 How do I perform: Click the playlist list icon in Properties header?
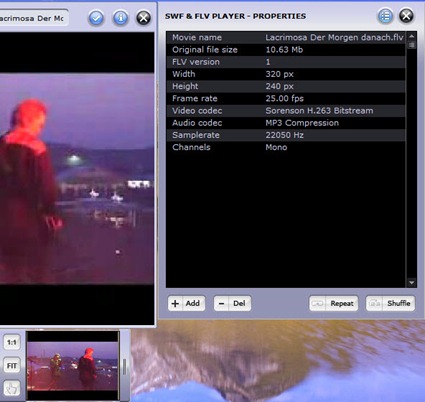tap(386, 16)
